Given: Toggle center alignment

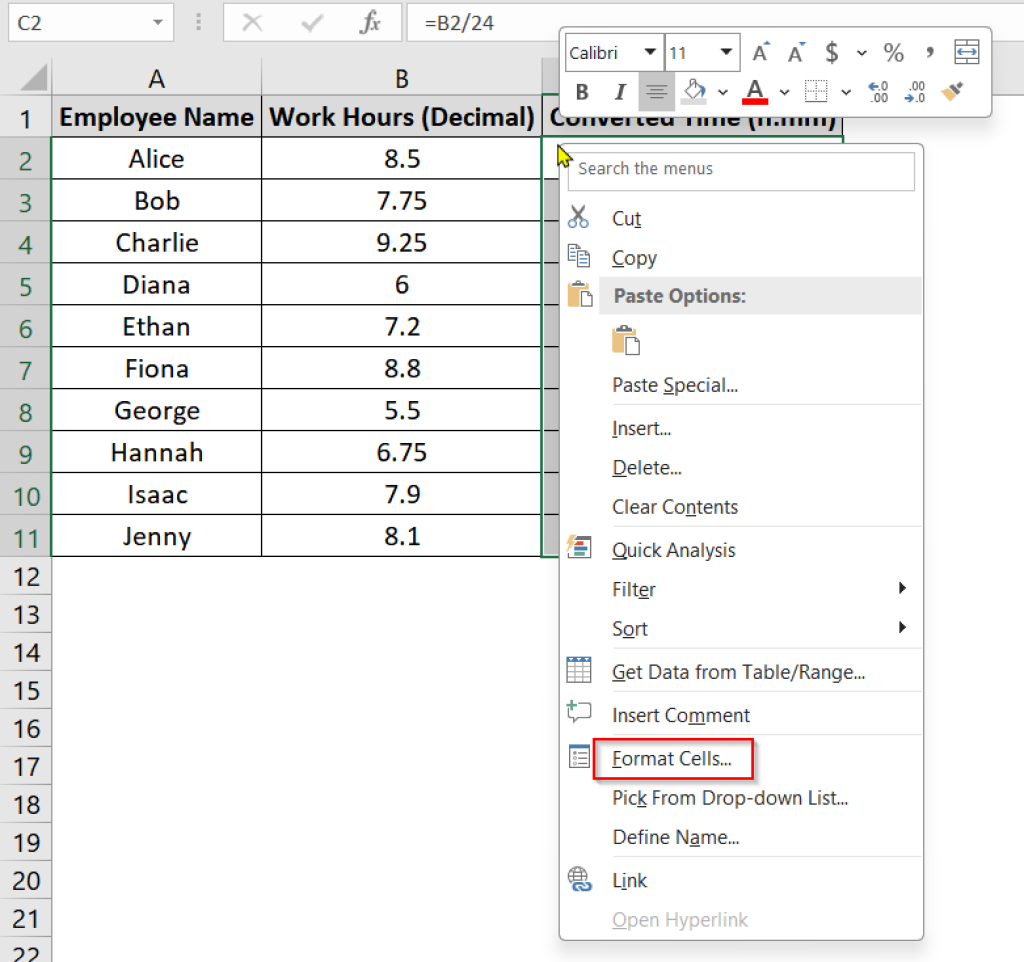Looking at the screenshot, I should point(657,91).
